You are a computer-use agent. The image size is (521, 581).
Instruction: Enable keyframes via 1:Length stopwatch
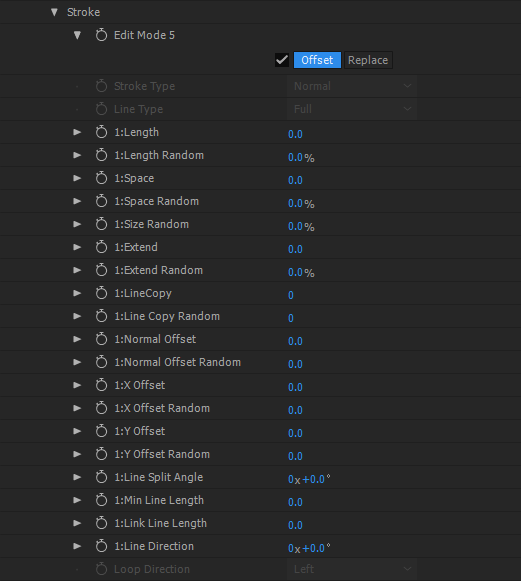[101, 132]
